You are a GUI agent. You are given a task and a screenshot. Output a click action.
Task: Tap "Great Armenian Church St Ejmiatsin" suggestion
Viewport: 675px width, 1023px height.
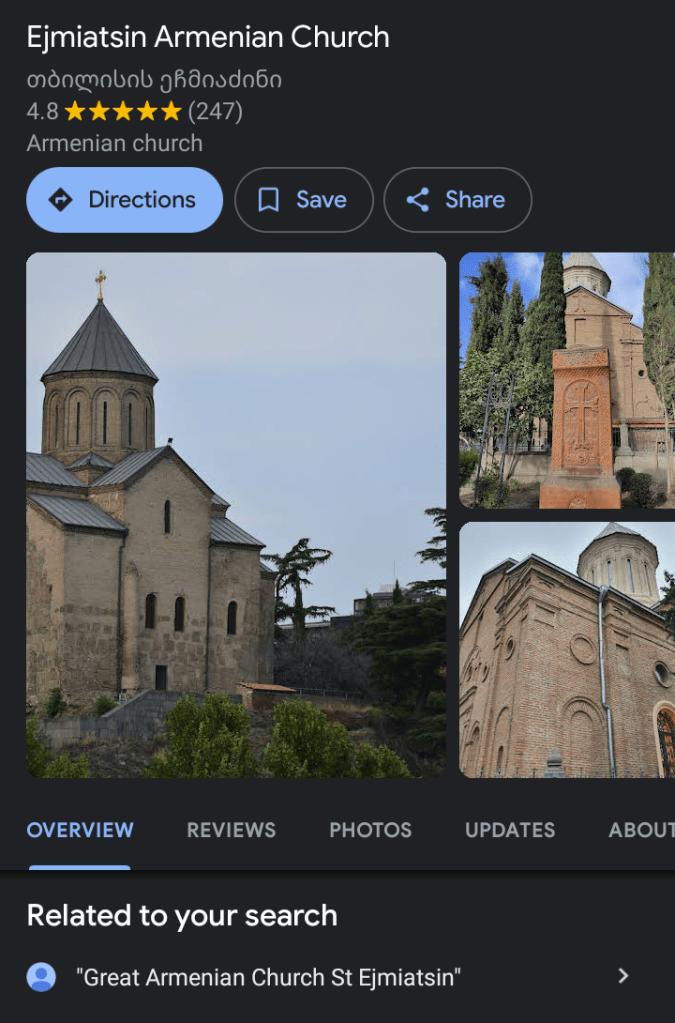tap(268, 977)
